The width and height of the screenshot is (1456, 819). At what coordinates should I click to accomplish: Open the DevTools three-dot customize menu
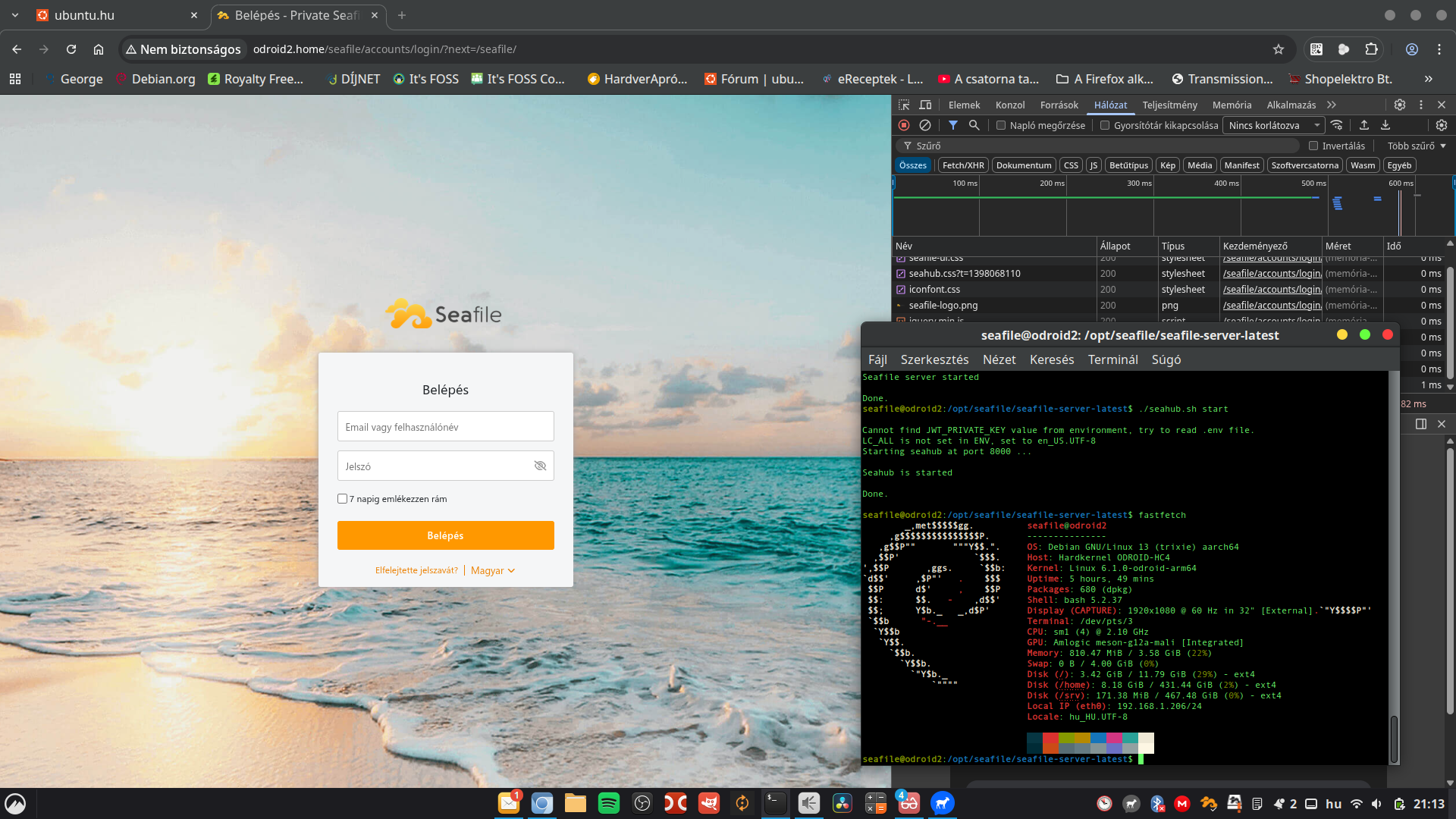tap(1421, 105)
